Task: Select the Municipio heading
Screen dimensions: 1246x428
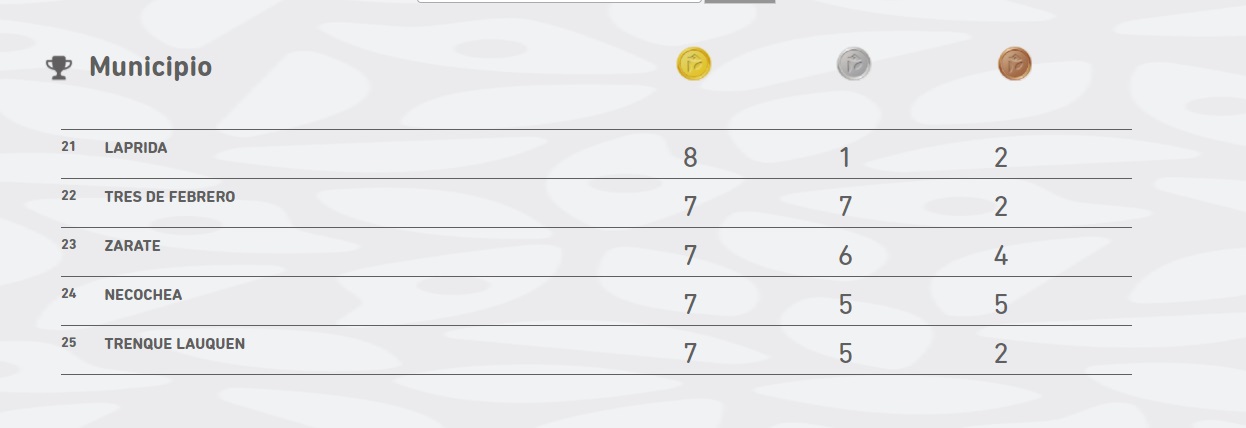Action: coord(150,67)
